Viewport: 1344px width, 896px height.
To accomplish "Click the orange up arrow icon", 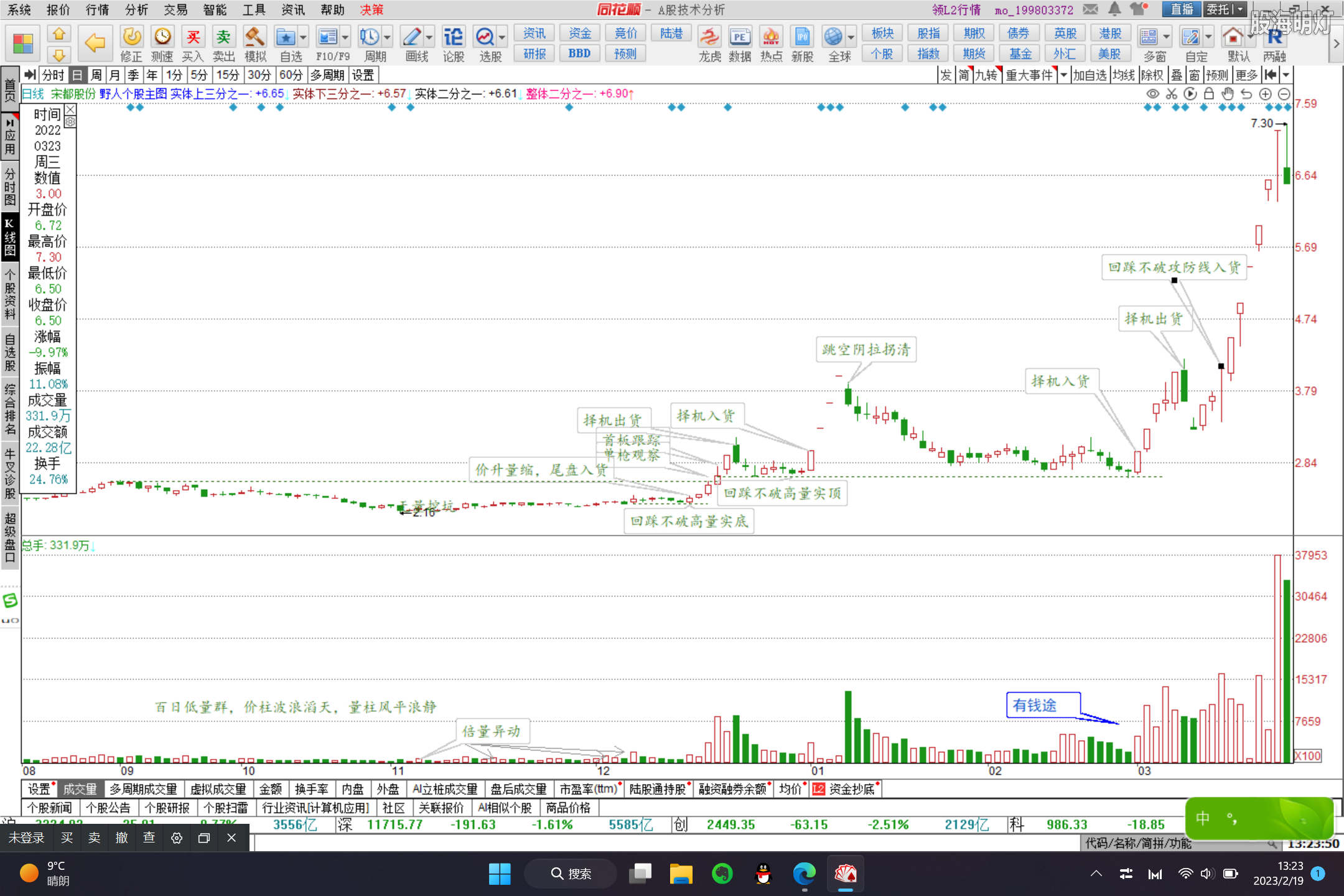I will tap(59, 34).
